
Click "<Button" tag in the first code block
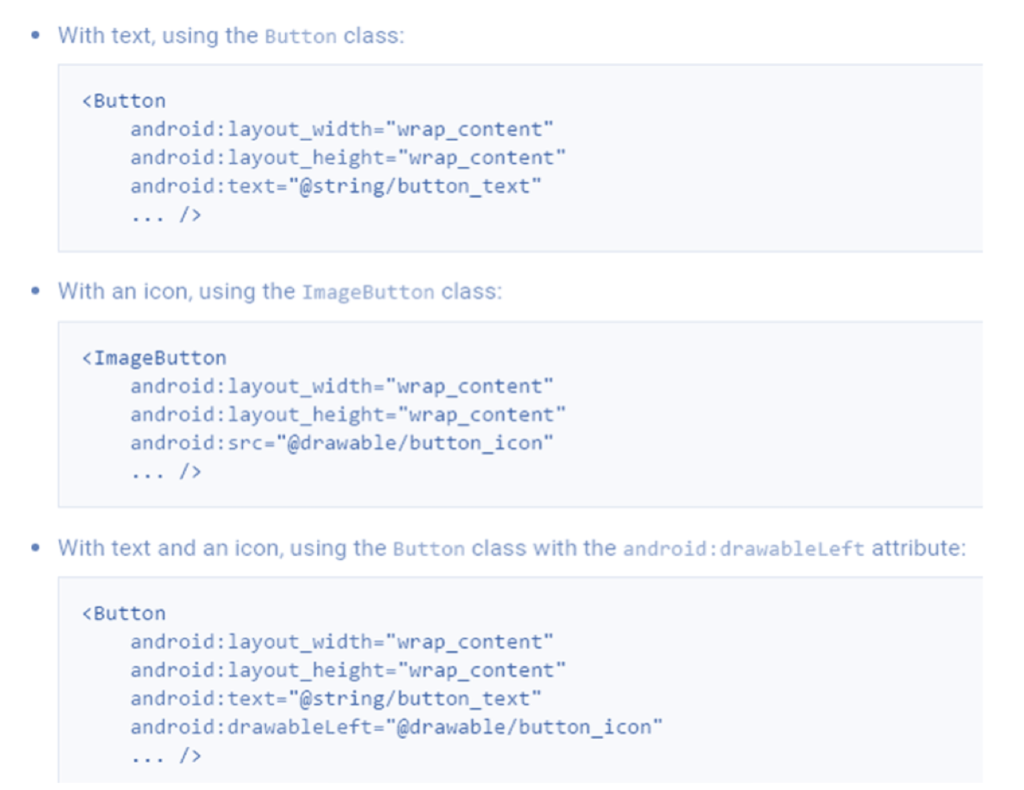click(124, 101)
